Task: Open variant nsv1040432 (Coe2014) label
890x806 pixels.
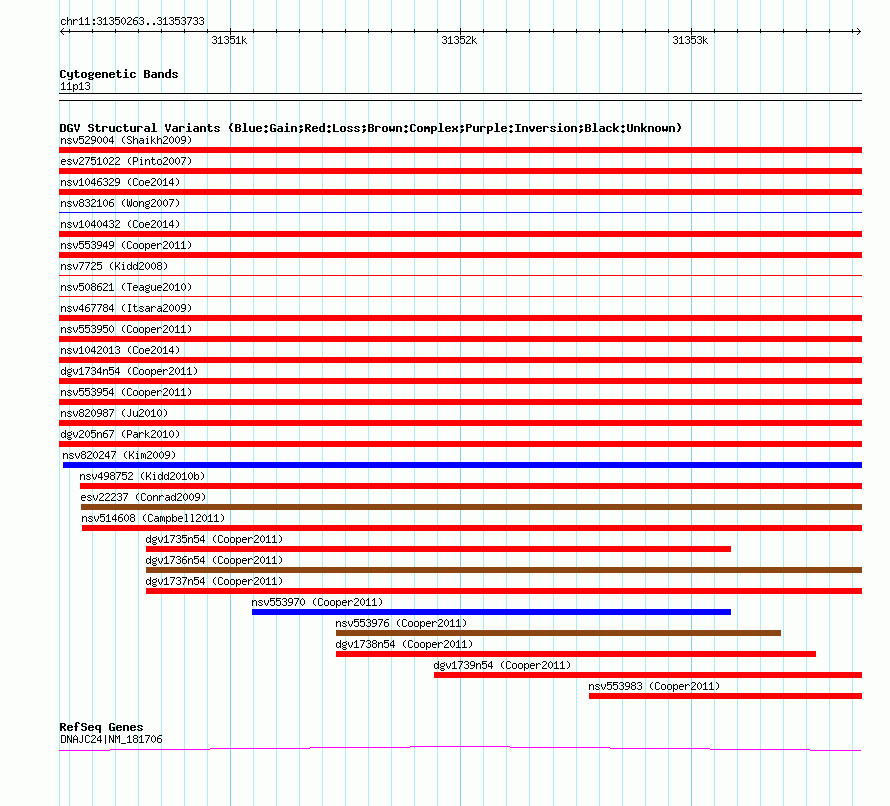Action: point(120,224)
